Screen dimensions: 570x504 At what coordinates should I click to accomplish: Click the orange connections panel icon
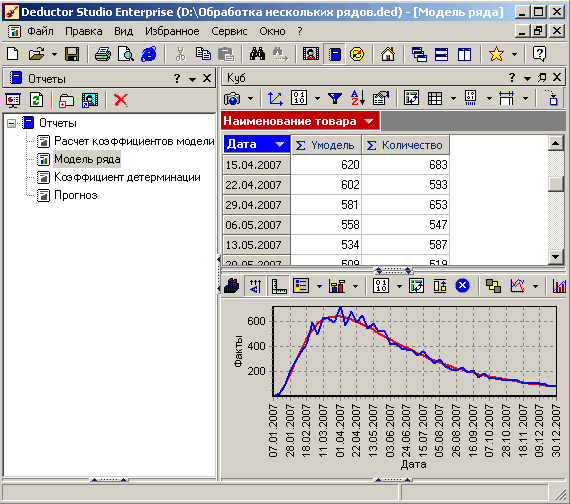click(357, 54)
